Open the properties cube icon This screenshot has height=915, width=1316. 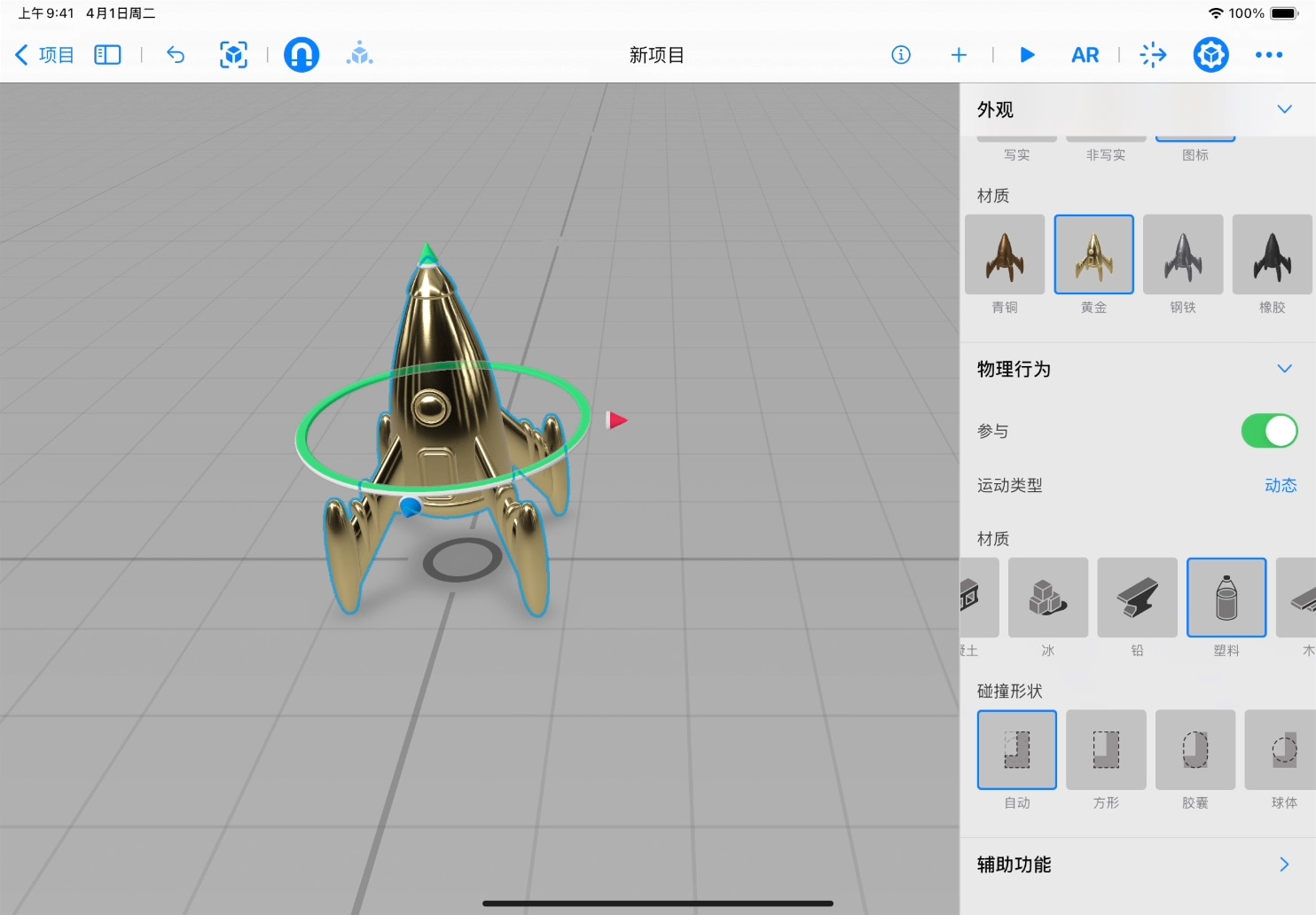[x=1210, y=55]
